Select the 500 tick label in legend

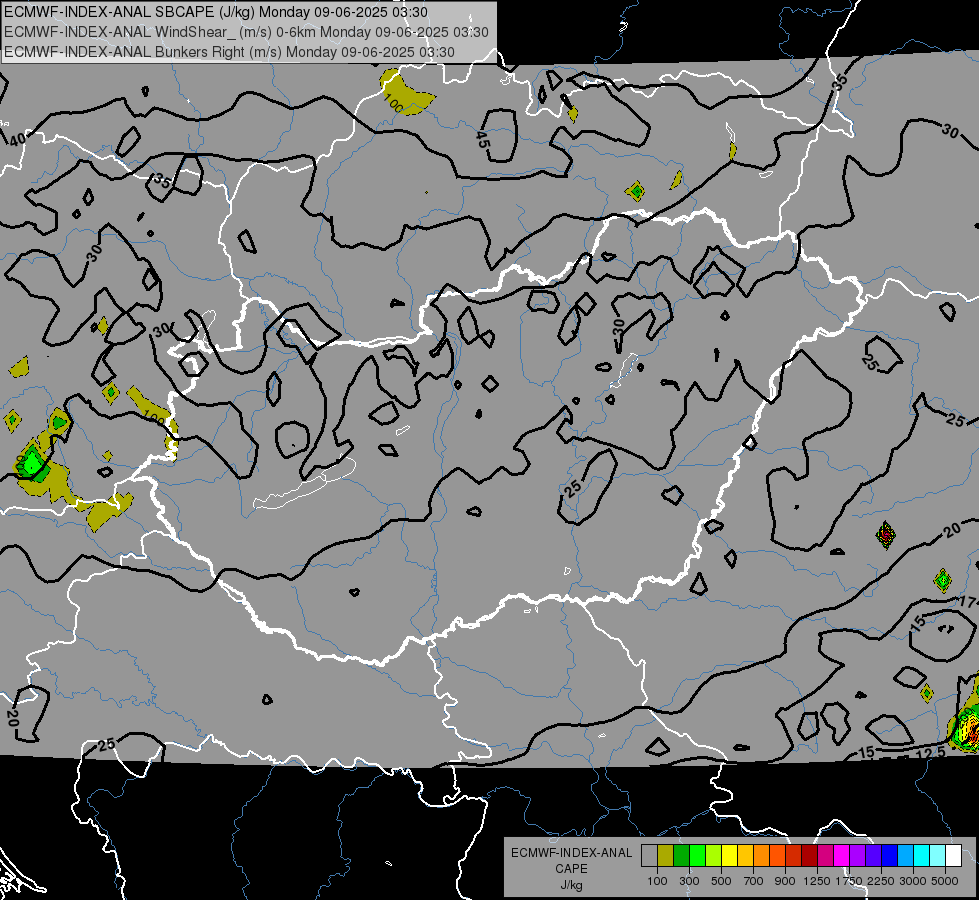point(721,881)
